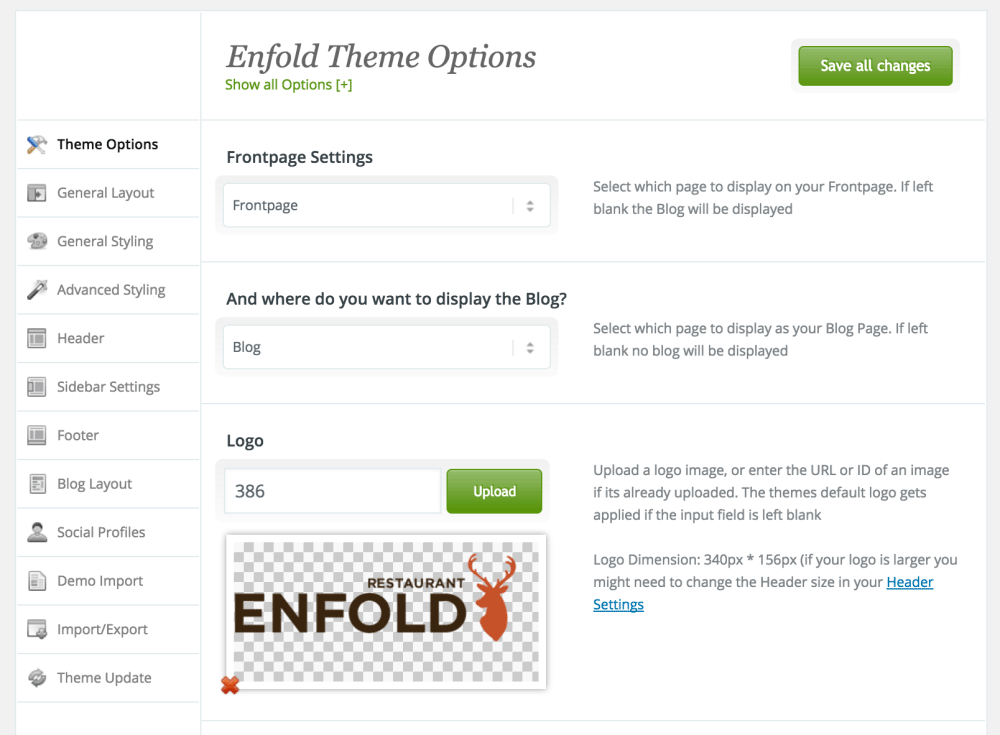1000x735 pixels.
Task: Open the Frontpage Settings dropdown
Action: pyautogui.click(x=386, y=205)
